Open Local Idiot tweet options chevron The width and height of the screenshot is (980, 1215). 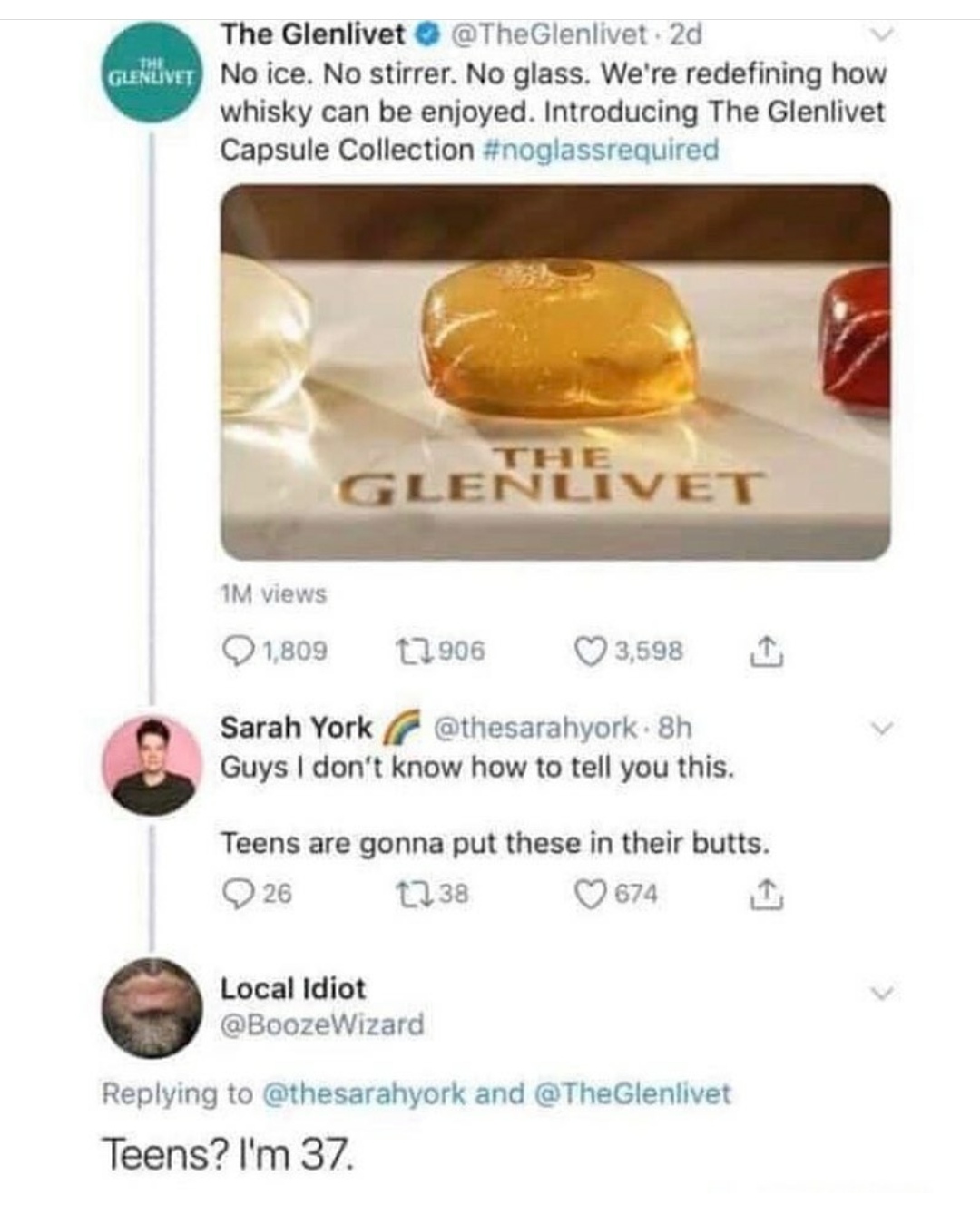(x=878, y=993)
